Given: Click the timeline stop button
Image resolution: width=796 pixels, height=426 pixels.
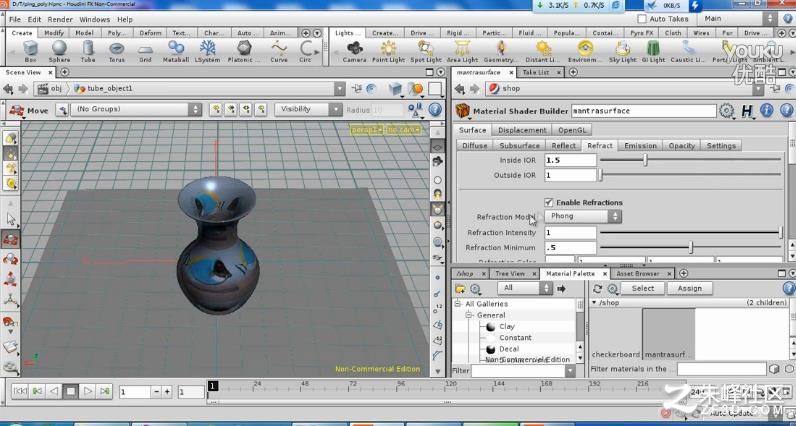Looking at the screenshot, I should [x=71, y=391].
